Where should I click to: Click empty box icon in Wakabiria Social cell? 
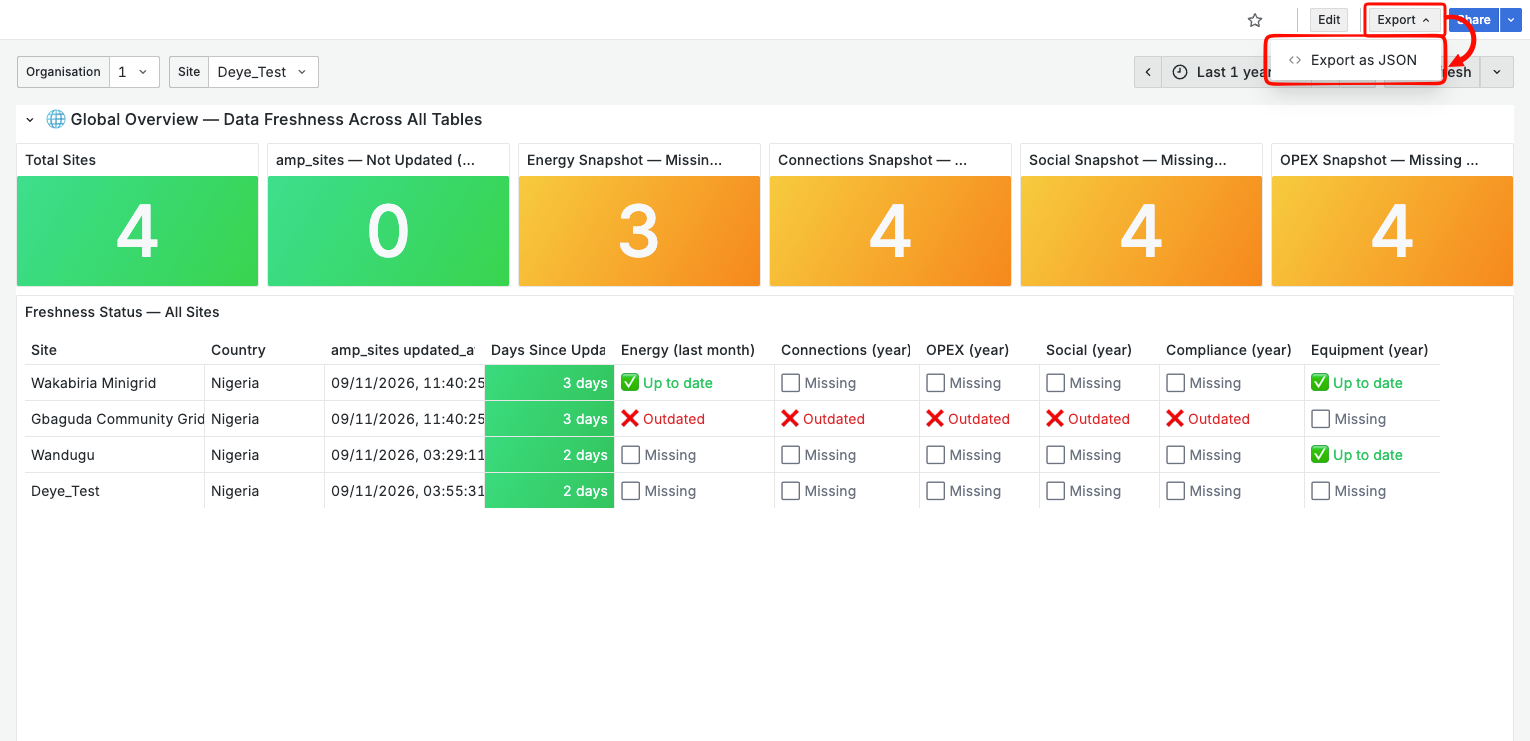(1055, 382)
